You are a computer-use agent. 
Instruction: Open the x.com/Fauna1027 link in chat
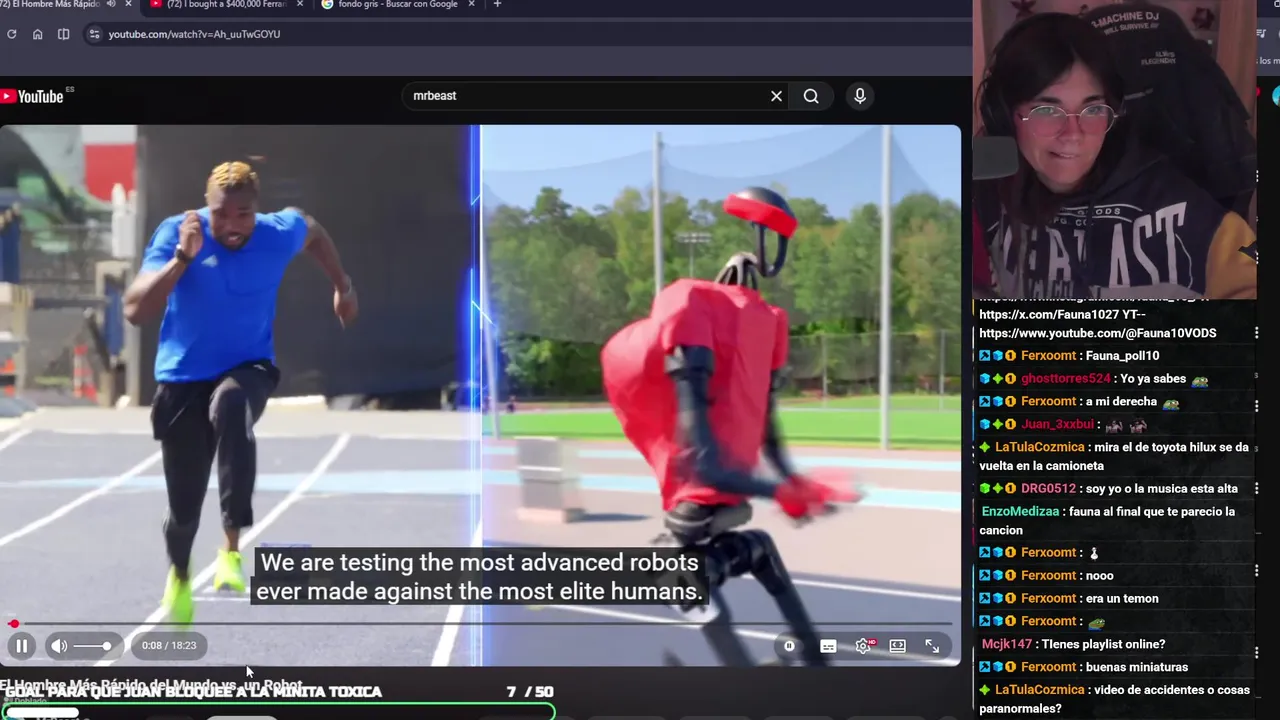pos(1047,314)
